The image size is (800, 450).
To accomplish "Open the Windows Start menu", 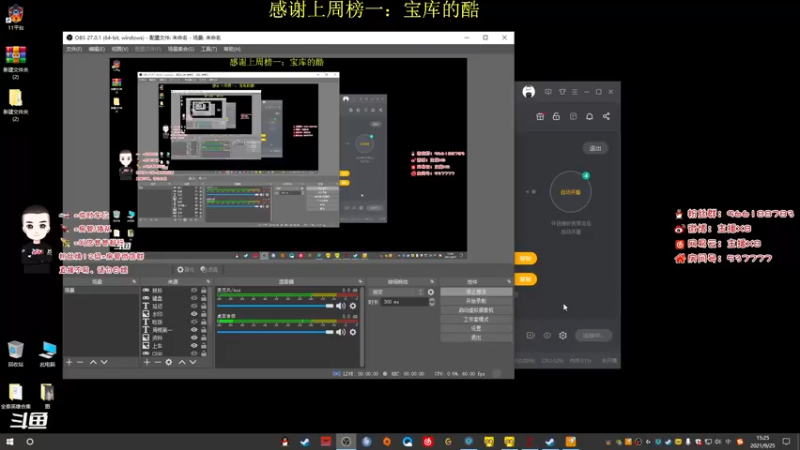I will tap(10, 442).
